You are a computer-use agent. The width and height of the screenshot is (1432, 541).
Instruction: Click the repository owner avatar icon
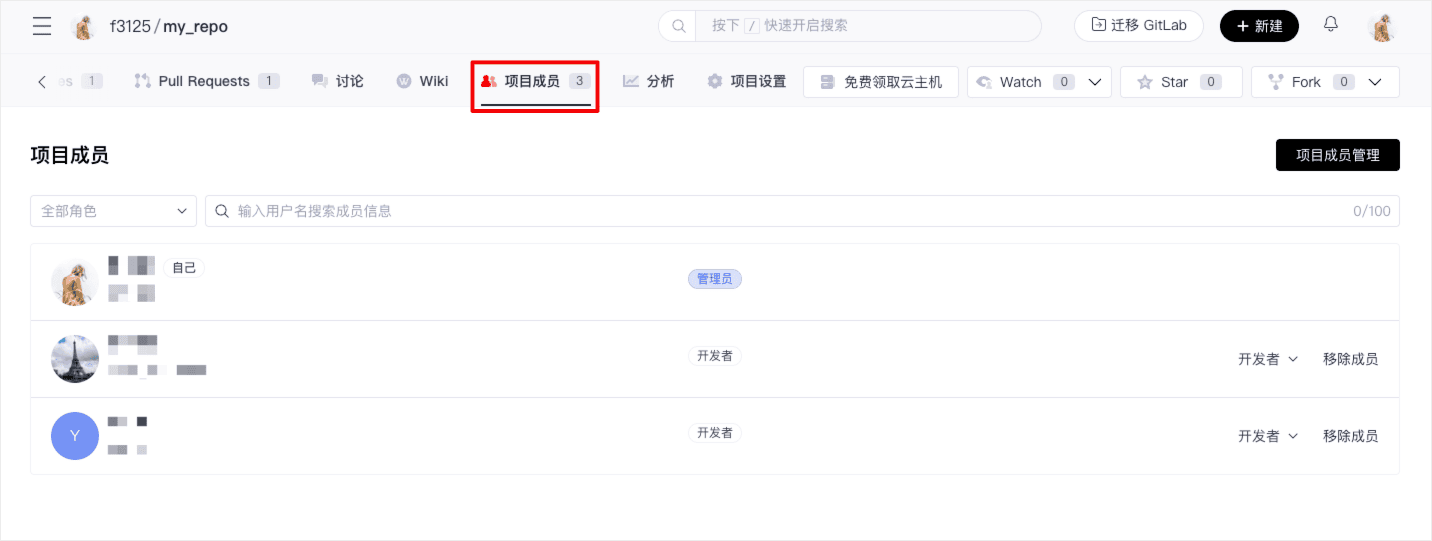85,27
